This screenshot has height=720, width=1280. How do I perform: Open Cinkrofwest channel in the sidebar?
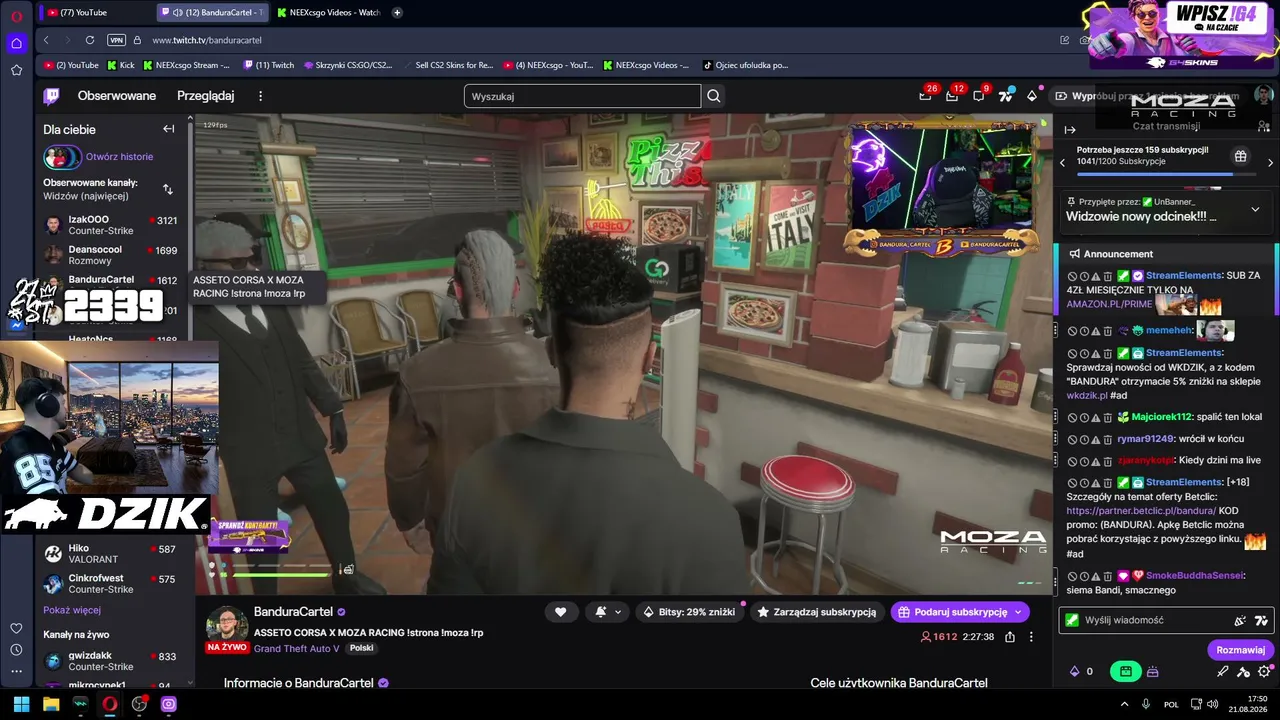110,584
